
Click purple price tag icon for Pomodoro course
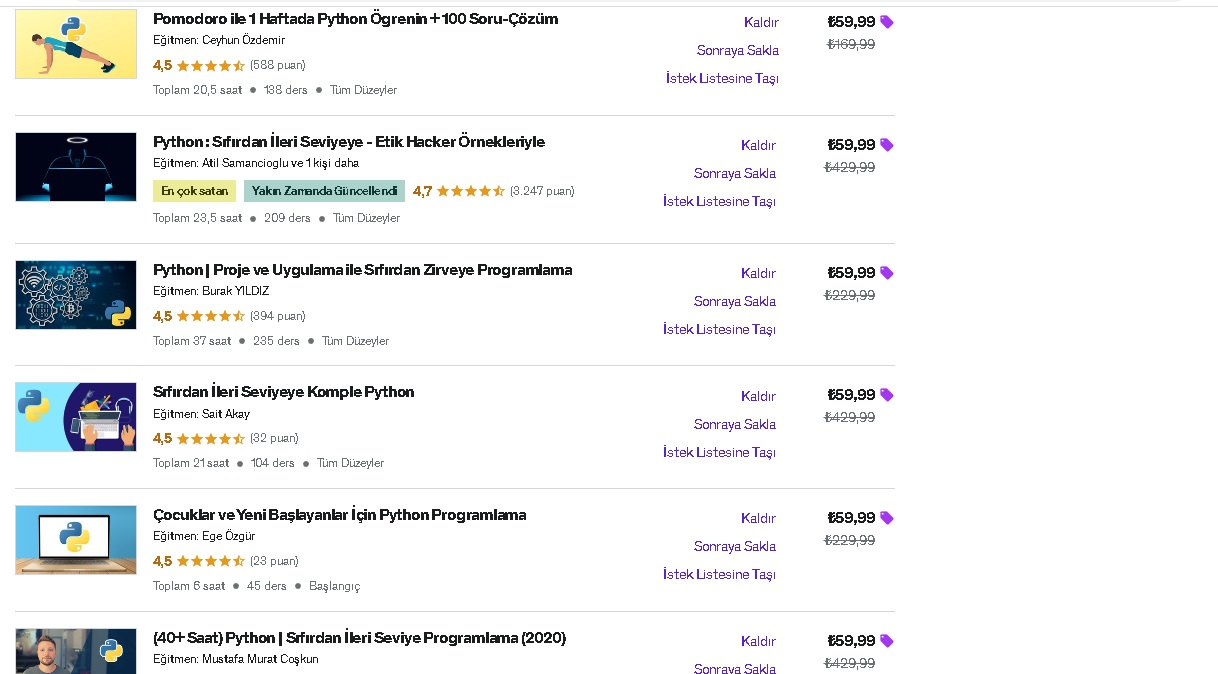tap(887, 22)
